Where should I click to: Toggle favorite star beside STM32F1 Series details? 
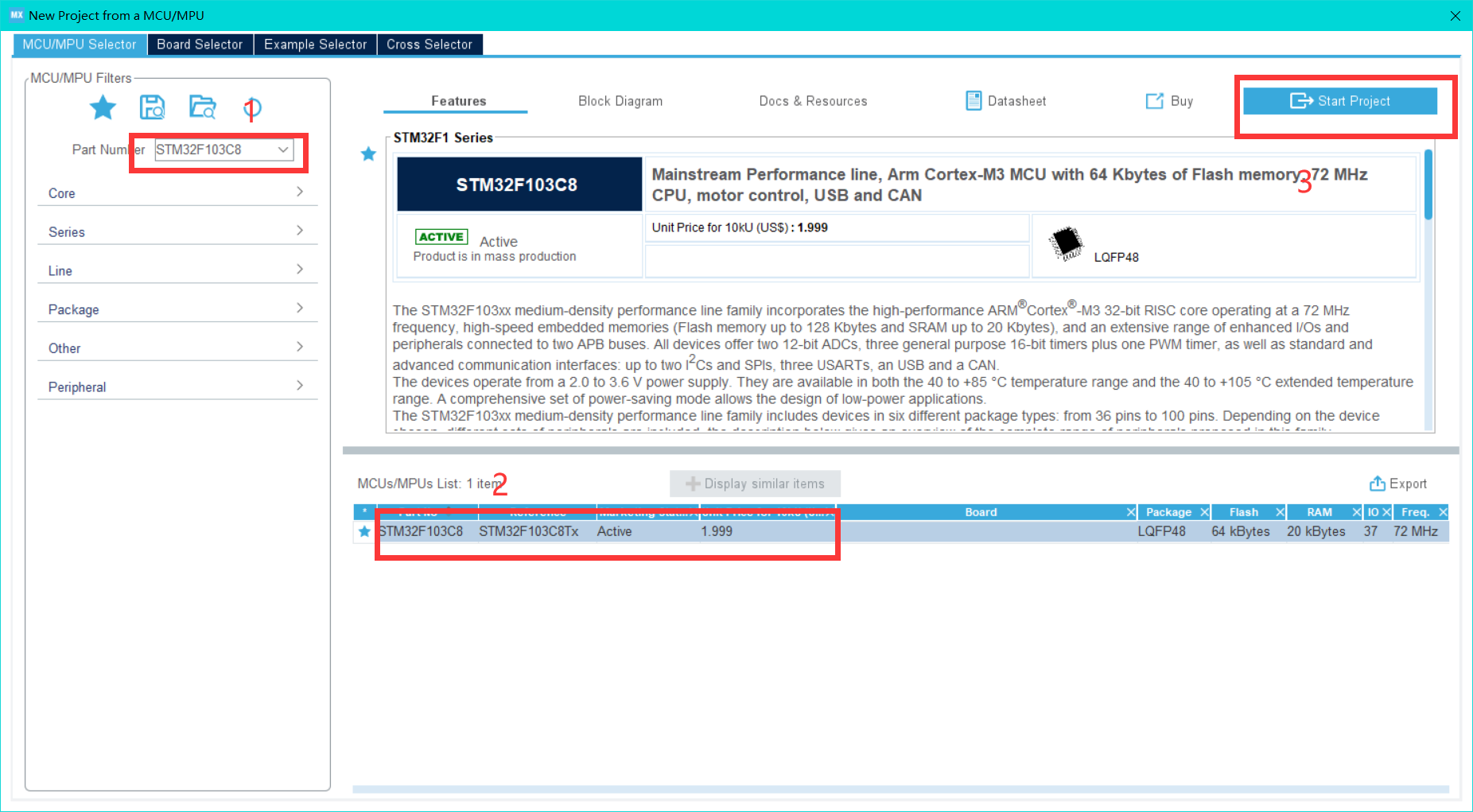pos(368,153)
